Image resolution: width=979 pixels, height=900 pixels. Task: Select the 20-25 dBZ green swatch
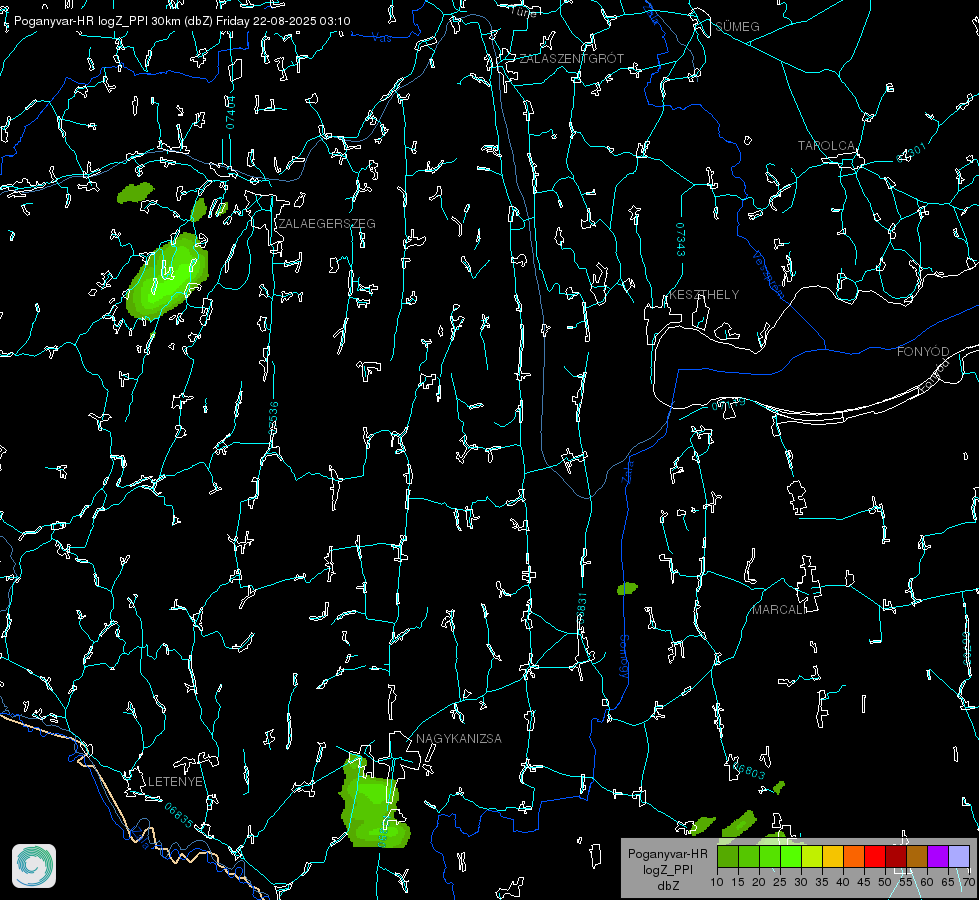click(x=770, y=856)
